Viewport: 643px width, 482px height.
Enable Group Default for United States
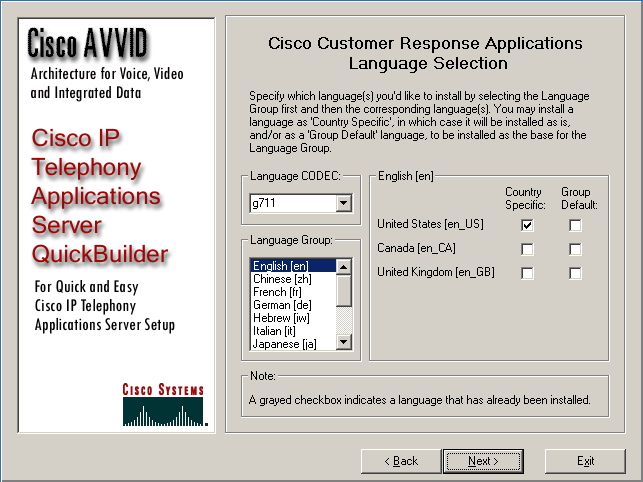click(x=575, y=225)
